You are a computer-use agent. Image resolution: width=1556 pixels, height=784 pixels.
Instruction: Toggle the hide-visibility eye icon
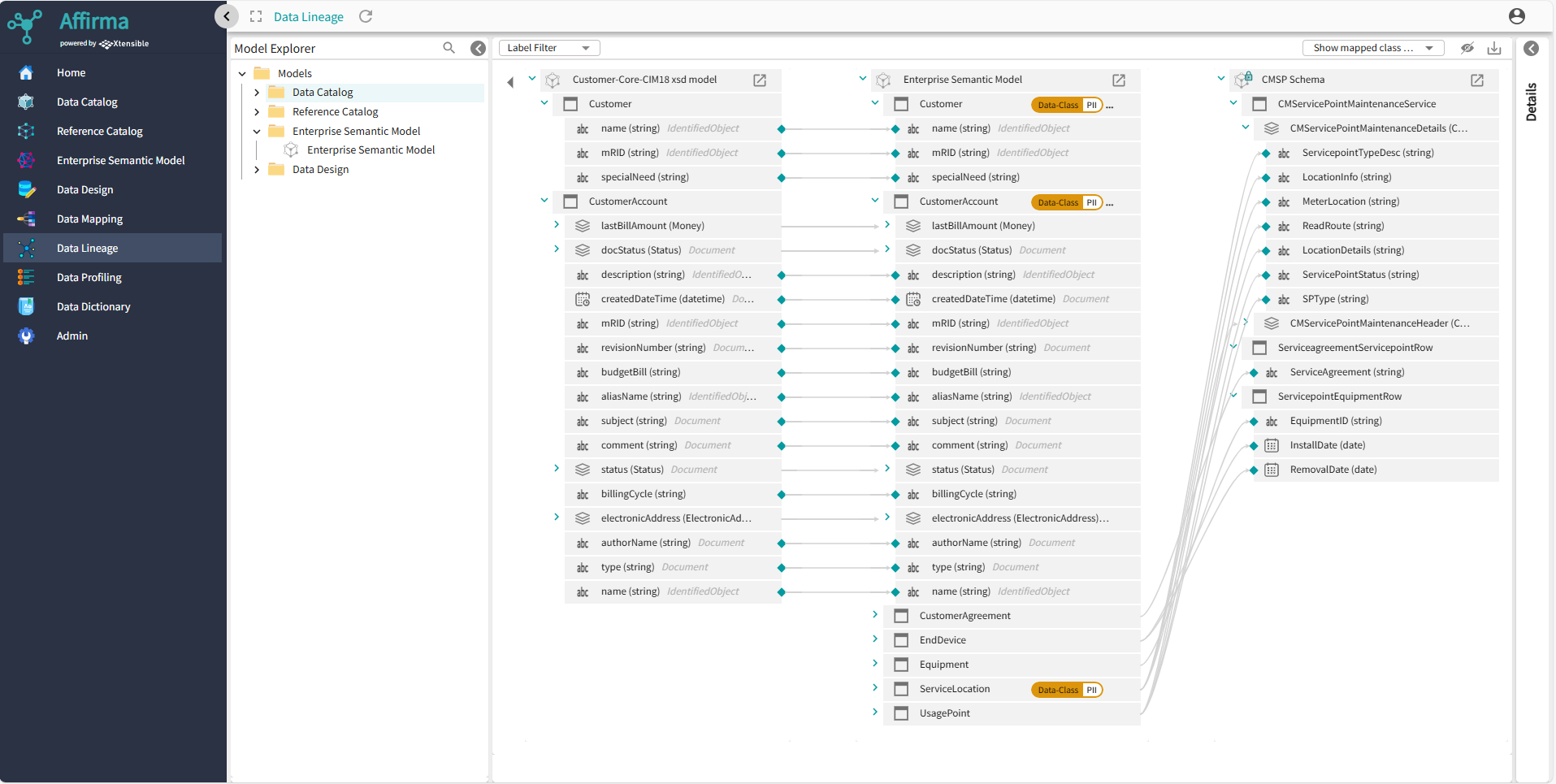point(1467,48)
